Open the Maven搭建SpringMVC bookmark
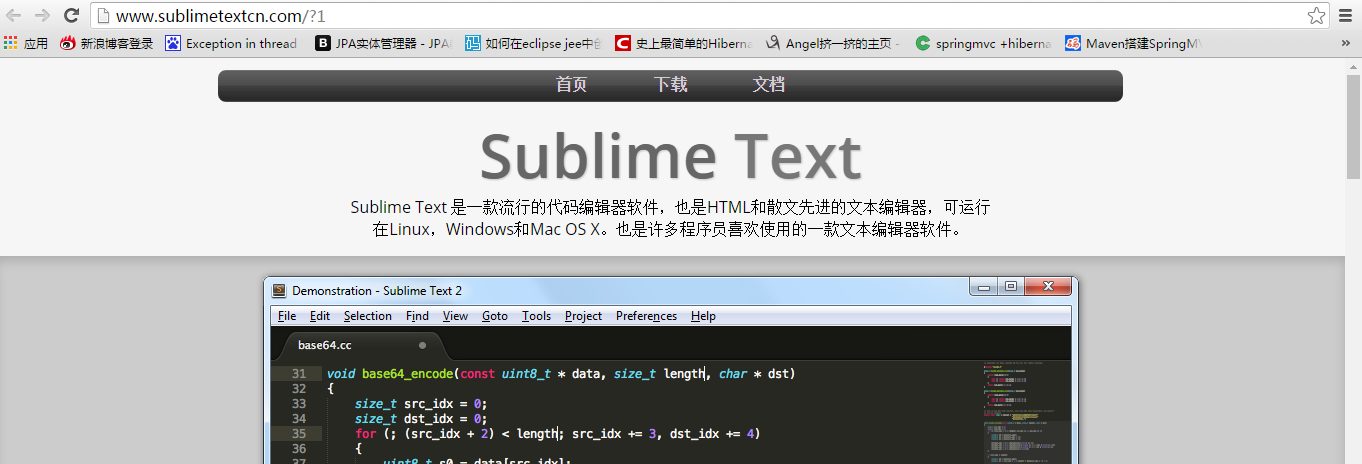The height and width of the screenshot is (464, 1362). (1133, 43)
